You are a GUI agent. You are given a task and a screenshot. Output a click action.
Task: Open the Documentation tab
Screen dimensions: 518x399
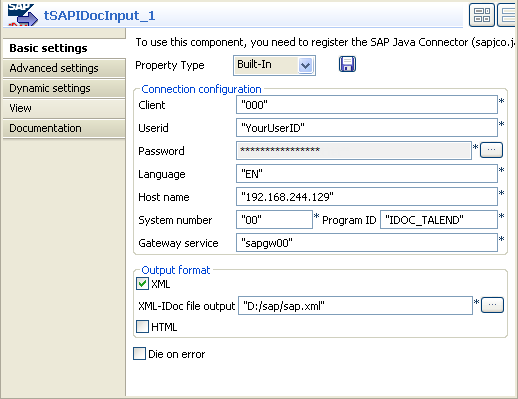click(x=64, y=128)
